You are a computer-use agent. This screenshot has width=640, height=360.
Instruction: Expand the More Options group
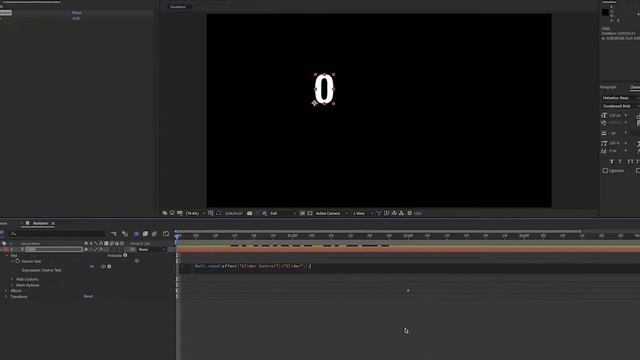[x=12, y=285]
